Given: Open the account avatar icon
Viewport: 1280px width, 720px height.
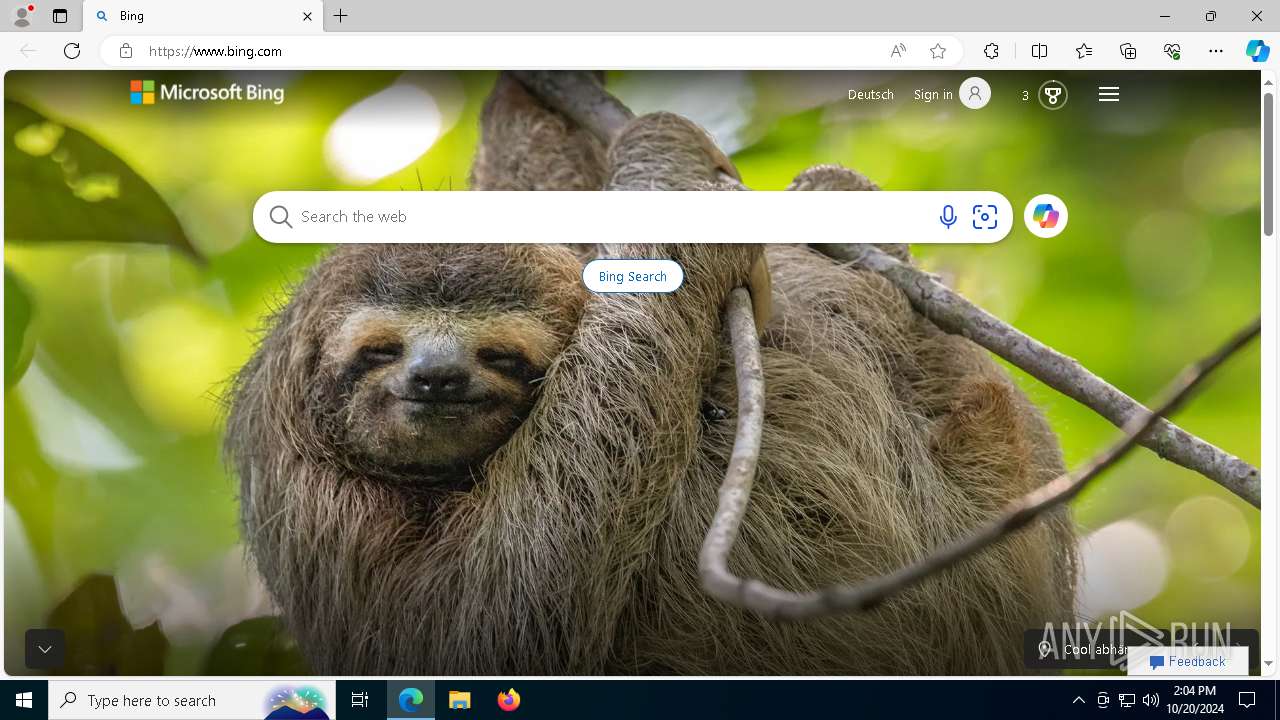Looking at the screenshot, I should [975, 93].
